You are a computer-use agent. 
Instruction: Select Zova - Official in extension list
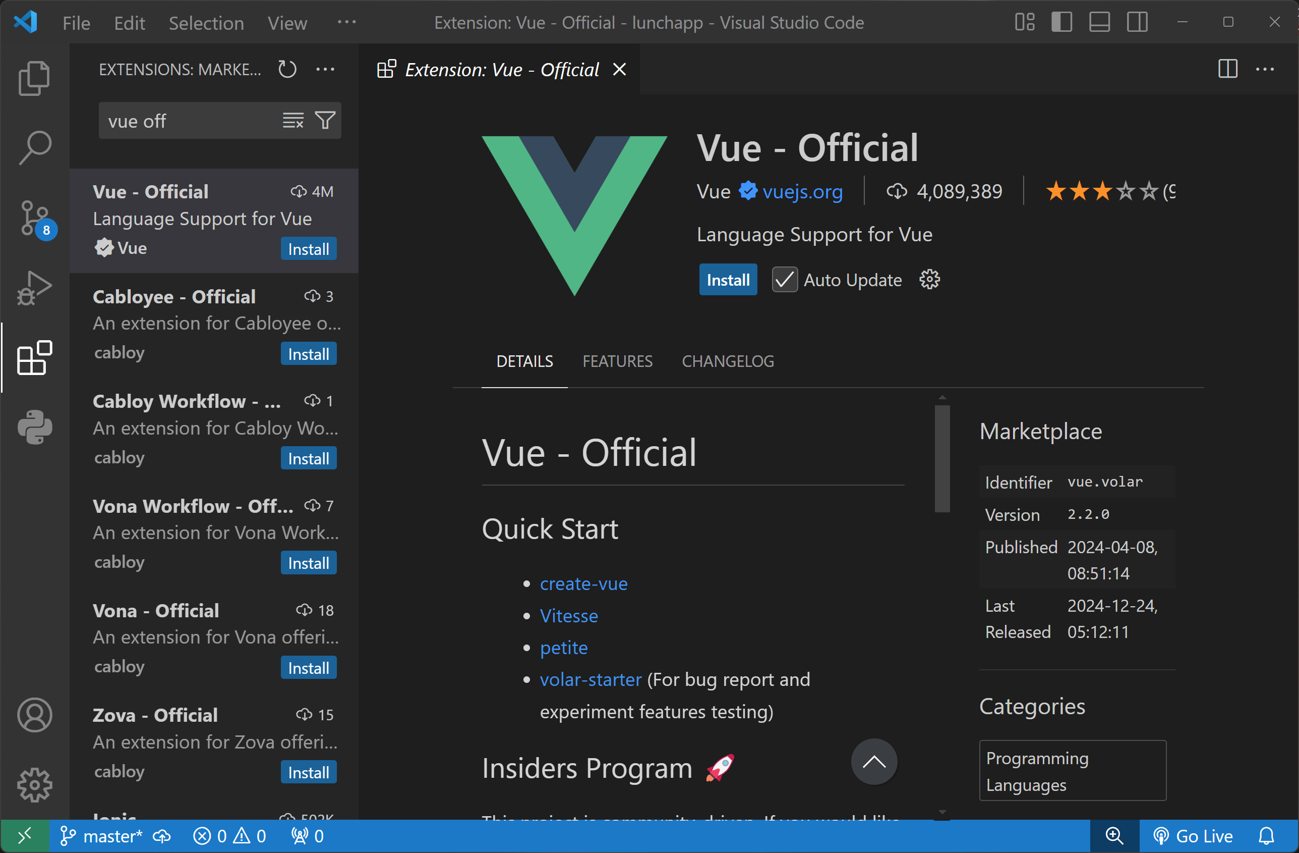214,743
